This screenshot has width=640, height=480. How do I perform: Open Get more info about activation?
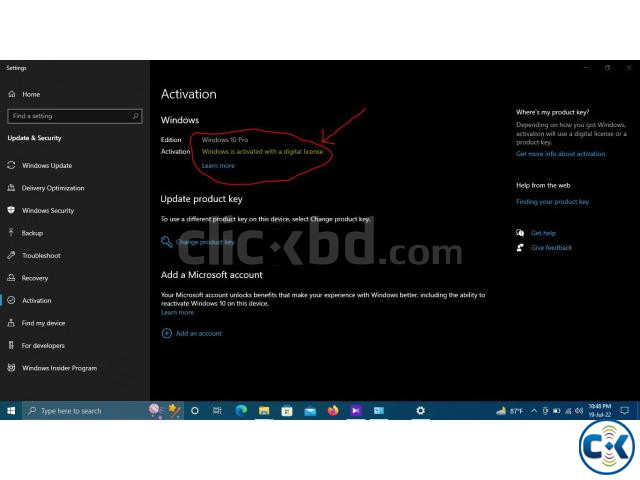(560, 154)
